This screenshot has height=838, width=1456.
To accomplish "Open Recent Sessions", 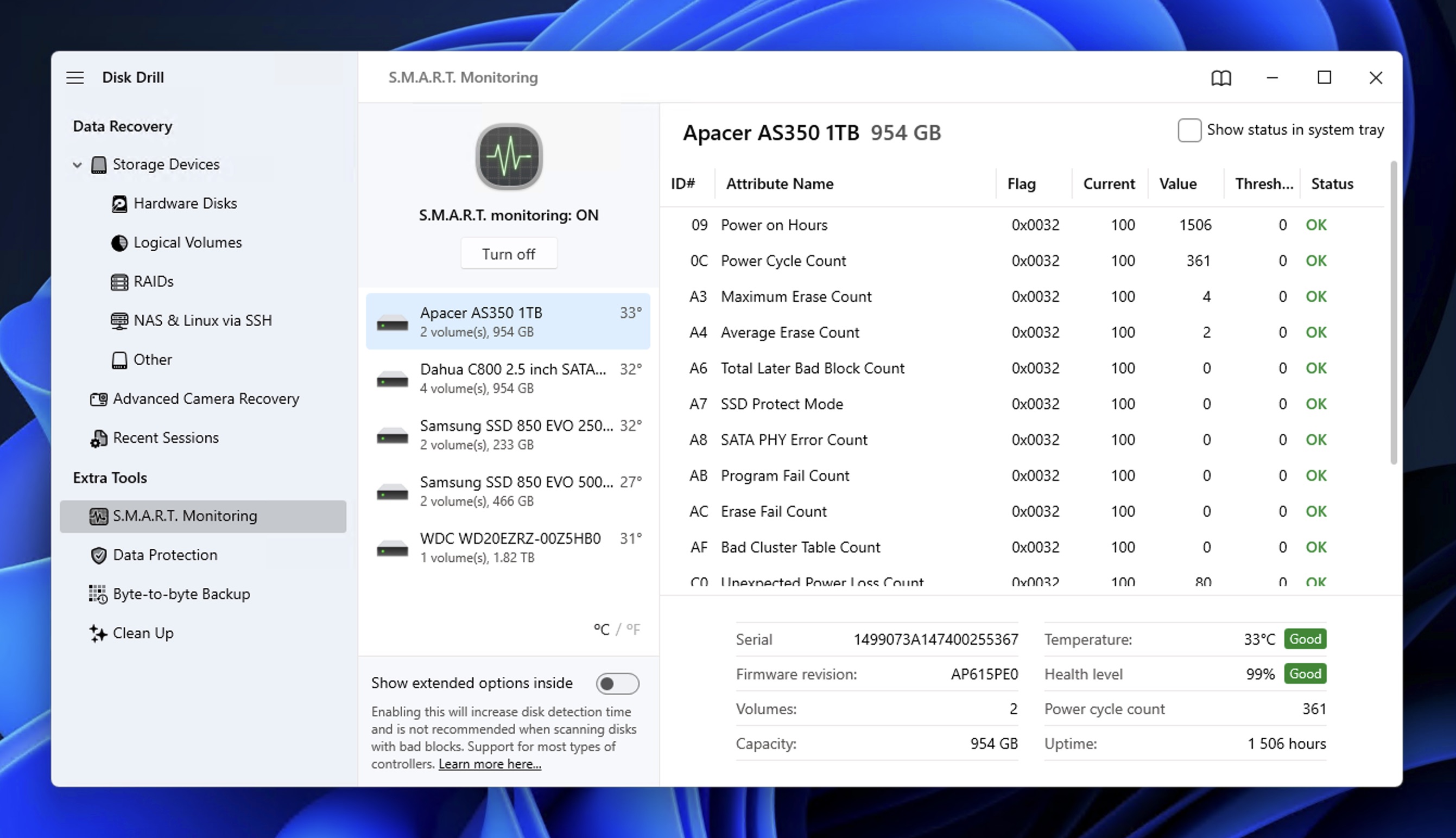I will tap(165, 437).
